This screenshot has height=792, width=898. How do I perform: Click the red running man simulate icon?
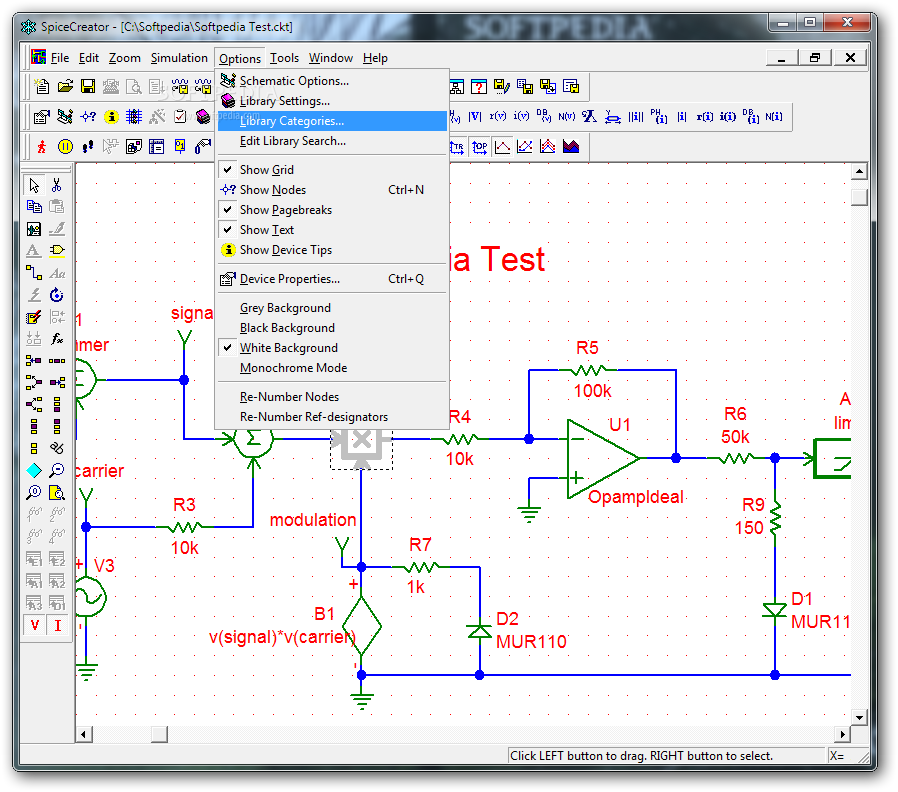[x=41, y=147]
